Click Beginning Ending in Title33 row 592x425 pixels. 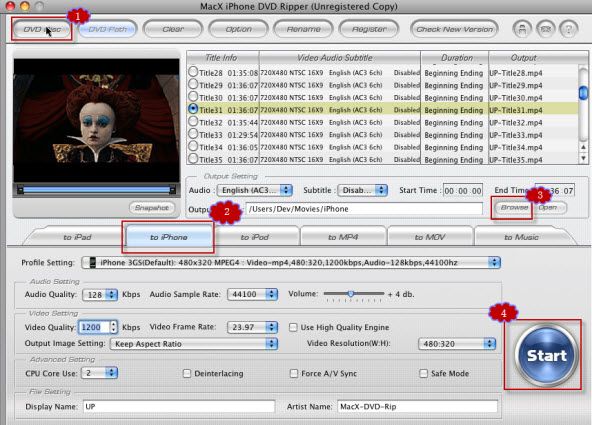tap(454, 135)
